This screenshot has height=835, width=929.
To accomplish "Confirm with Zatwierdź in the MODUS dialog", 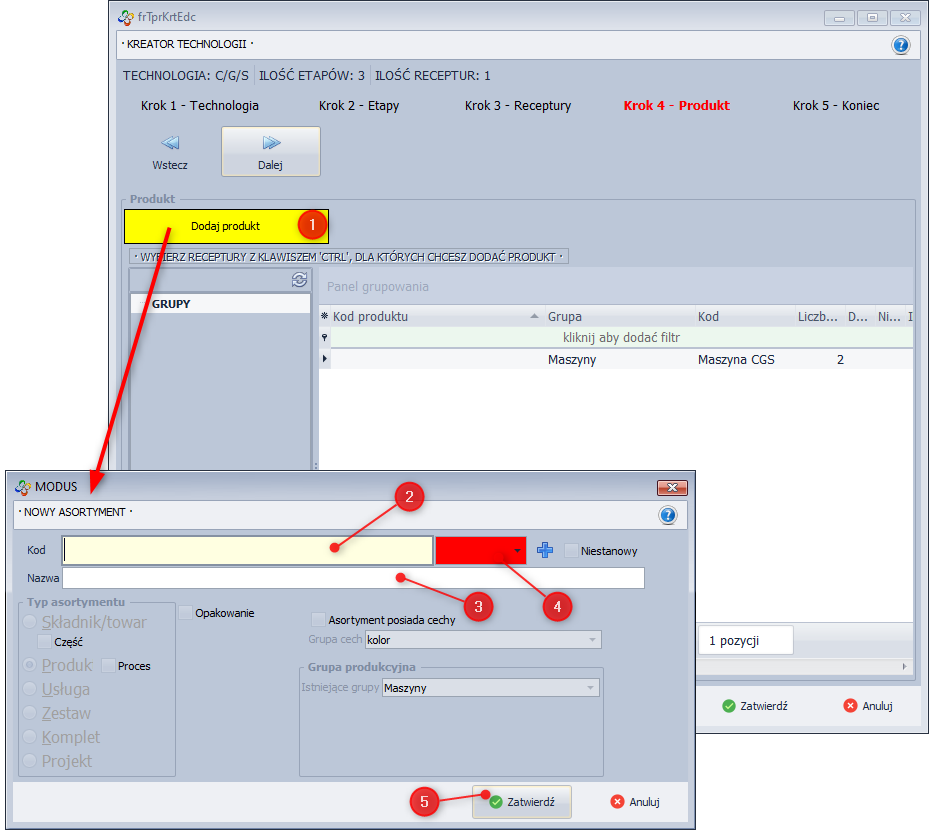I will (522, 801).
